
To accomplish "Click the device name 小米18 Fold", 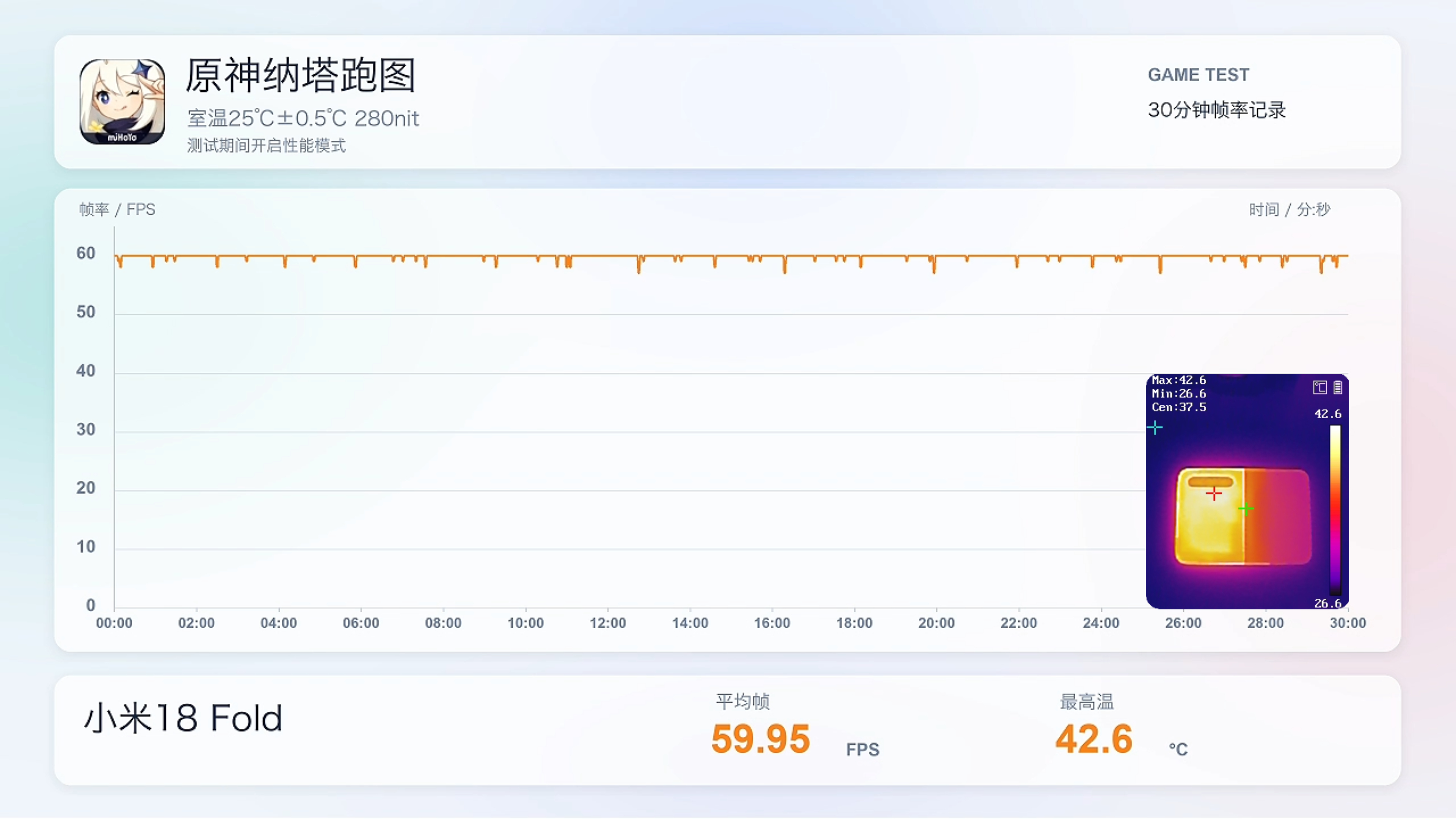I will pyautogui.click(x=182, y=719).
